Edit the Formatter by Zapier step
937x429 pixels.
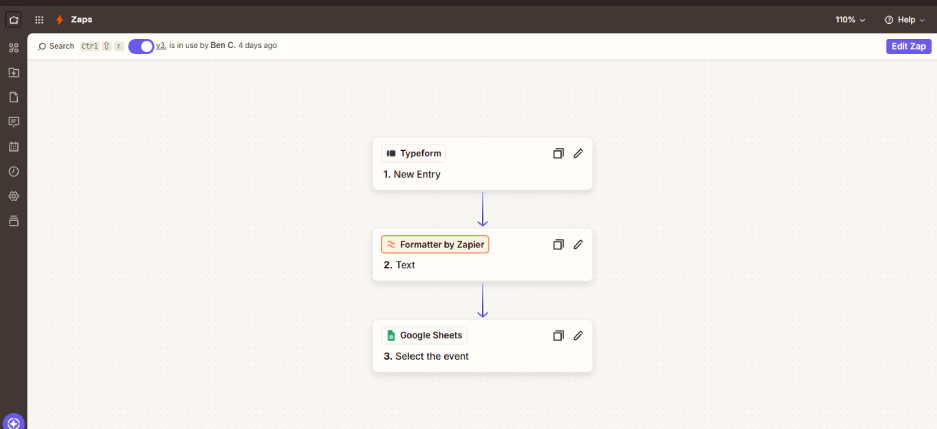point(578,244)
